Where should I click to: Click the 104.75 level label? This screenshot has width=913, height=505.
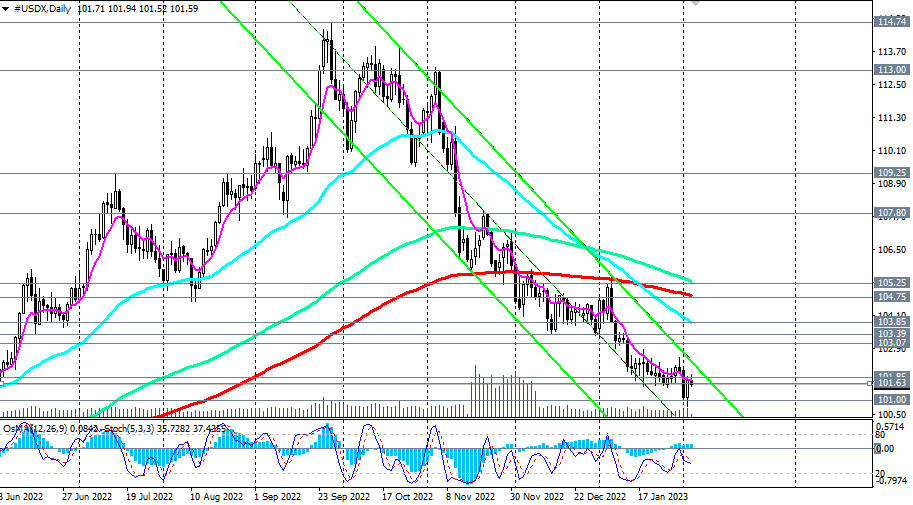tap(891, 297)
